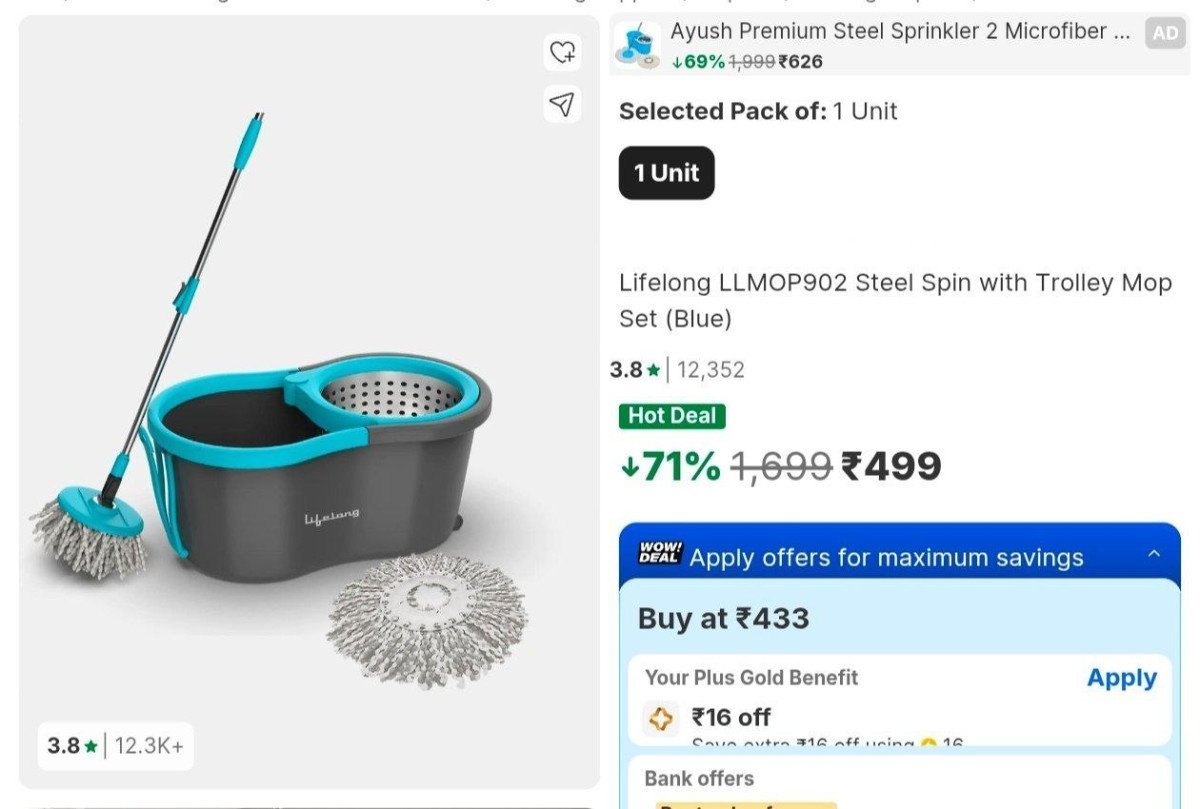Click the Buy at ₹433 offer text

pos(723,619)
